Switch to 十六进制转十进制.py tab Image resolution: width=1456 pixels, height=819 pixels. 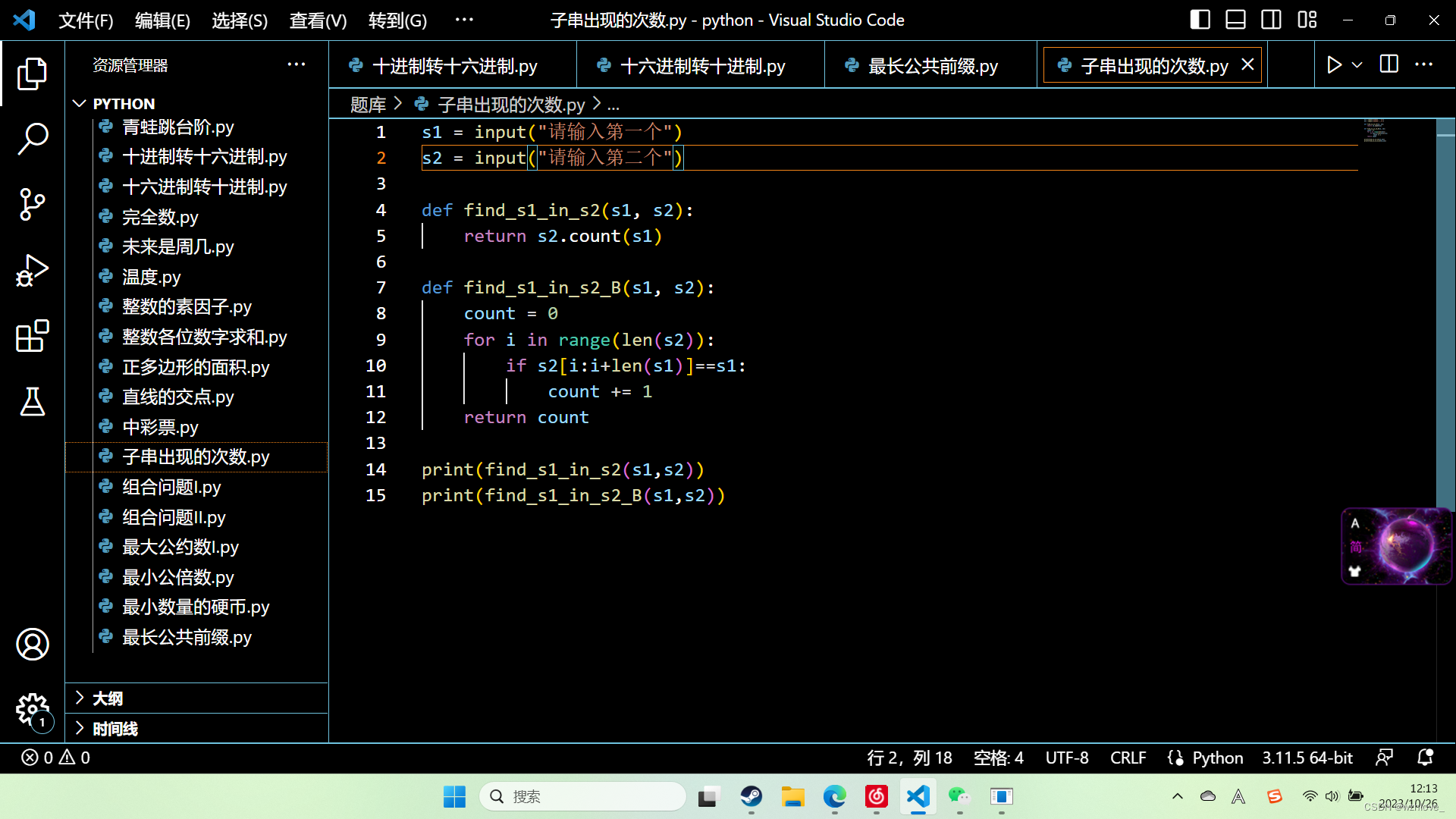pos(701,66)
